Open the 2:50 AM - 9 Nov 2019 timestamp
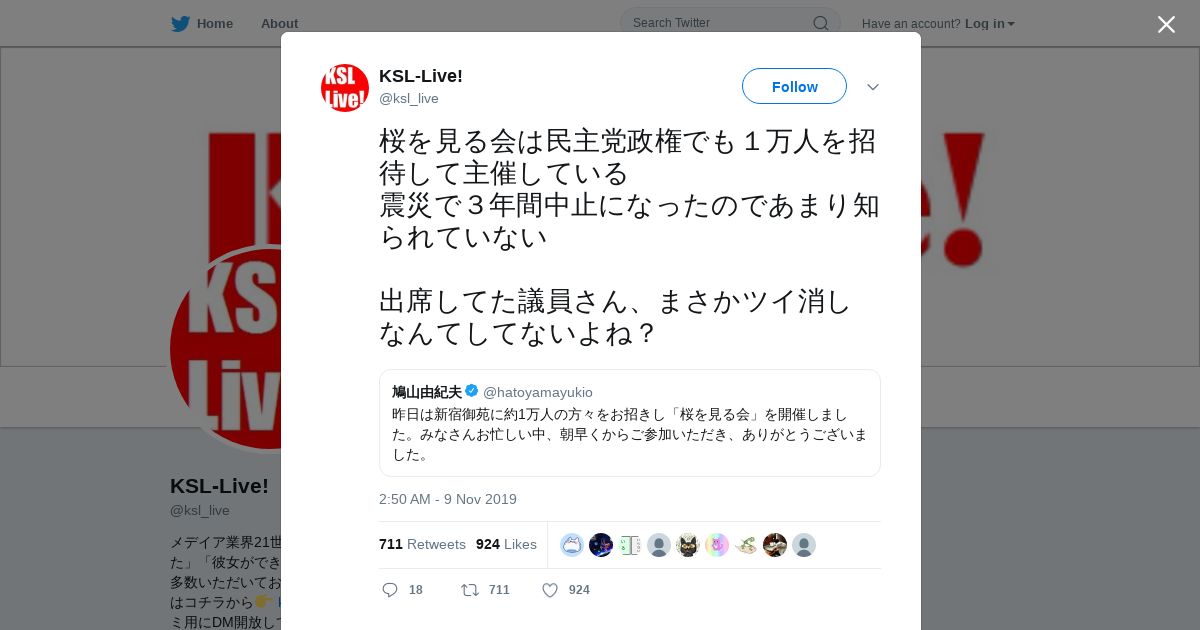 click(x=448, y=499)
